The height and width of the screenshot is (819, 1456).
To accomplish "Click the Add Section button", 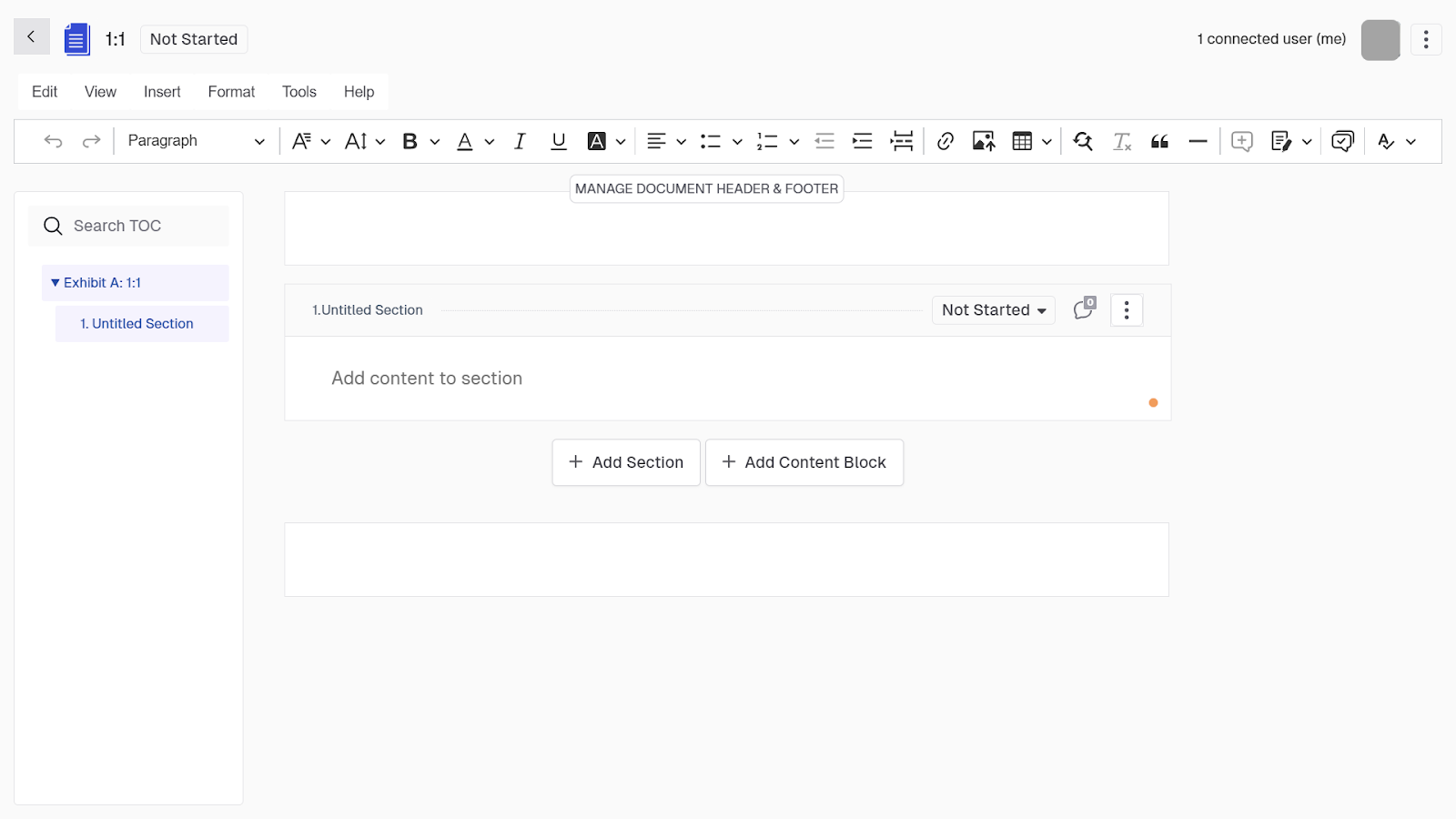I will click(x=626, y=462).
